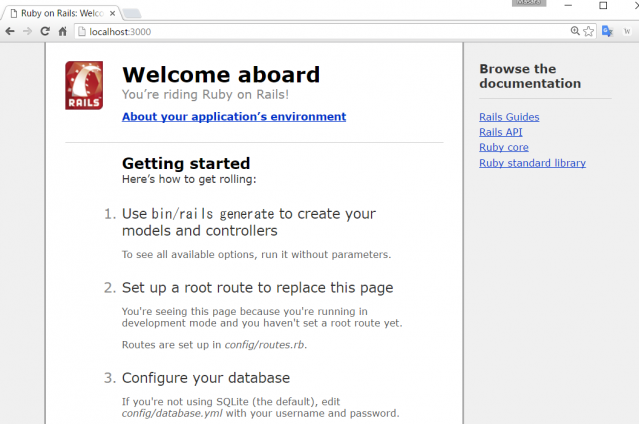Reload the localhost page
The image size is (639, 424).
pyautogui.click(x=45, y=31)
